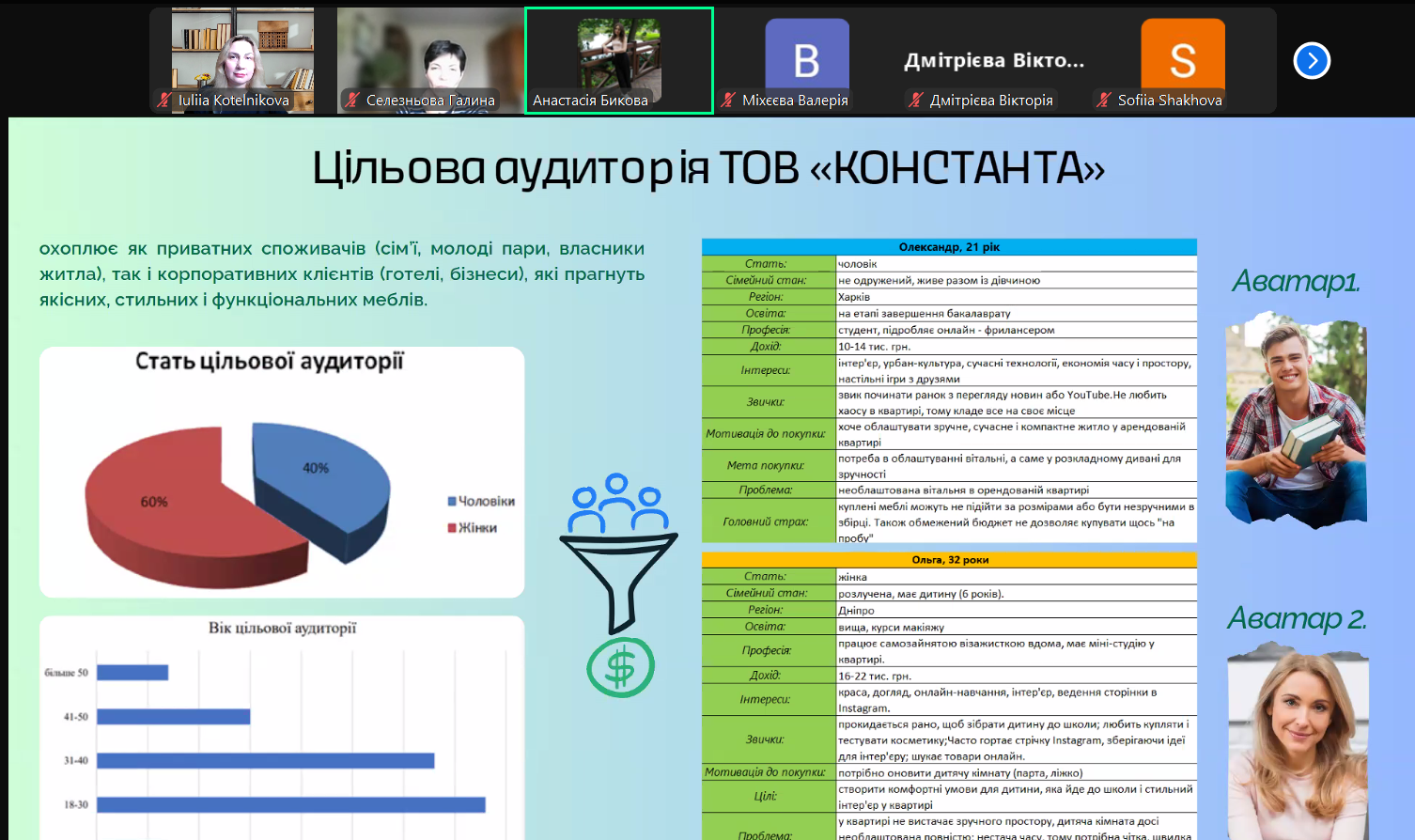
Task: Click muted mic icon beside Дмітрієва Вікторія label
Action: [916, 100]
